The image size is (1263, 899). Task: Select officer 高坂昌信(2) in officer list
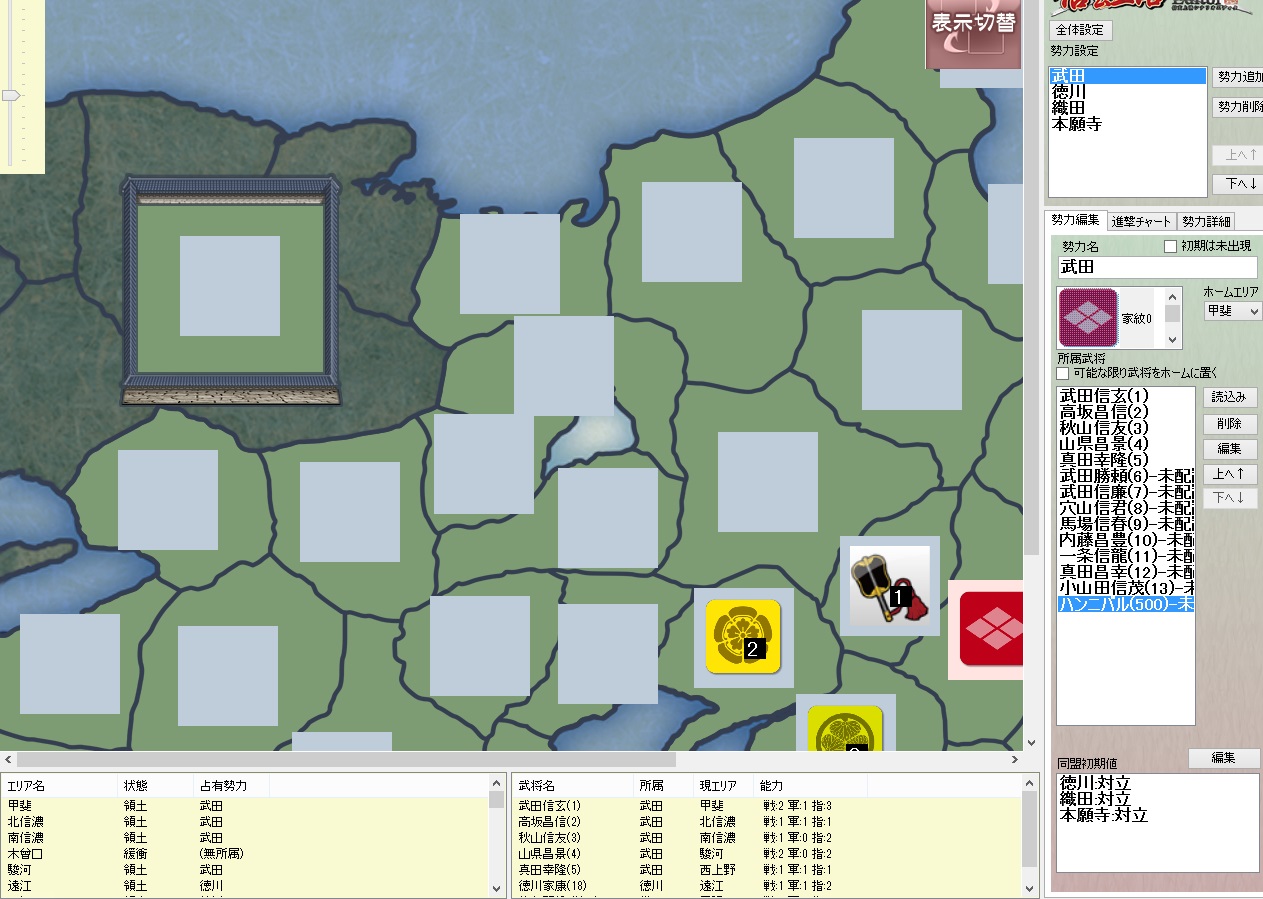pyautogui.click(x=1126, y=412)
